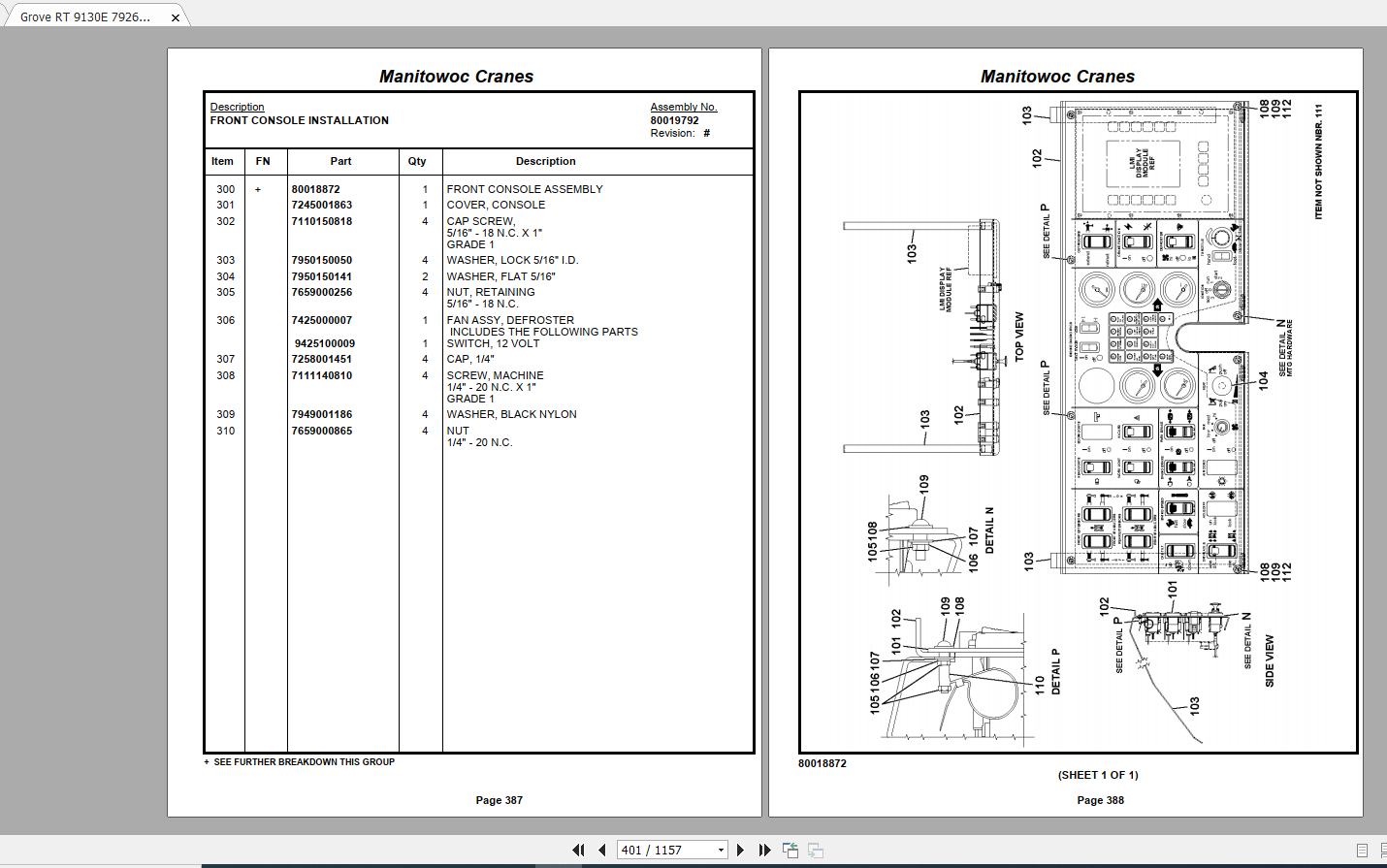Image resolution: width=1387 pixels, height=868 pixels.
Task: Click part number 9425100009
Action: [x=325, y=343]
